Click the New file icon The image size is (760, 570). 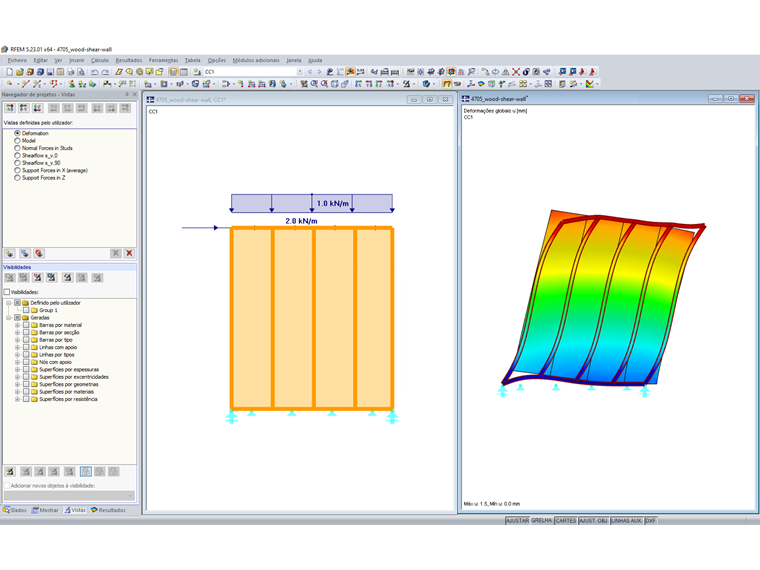(9, 72)
